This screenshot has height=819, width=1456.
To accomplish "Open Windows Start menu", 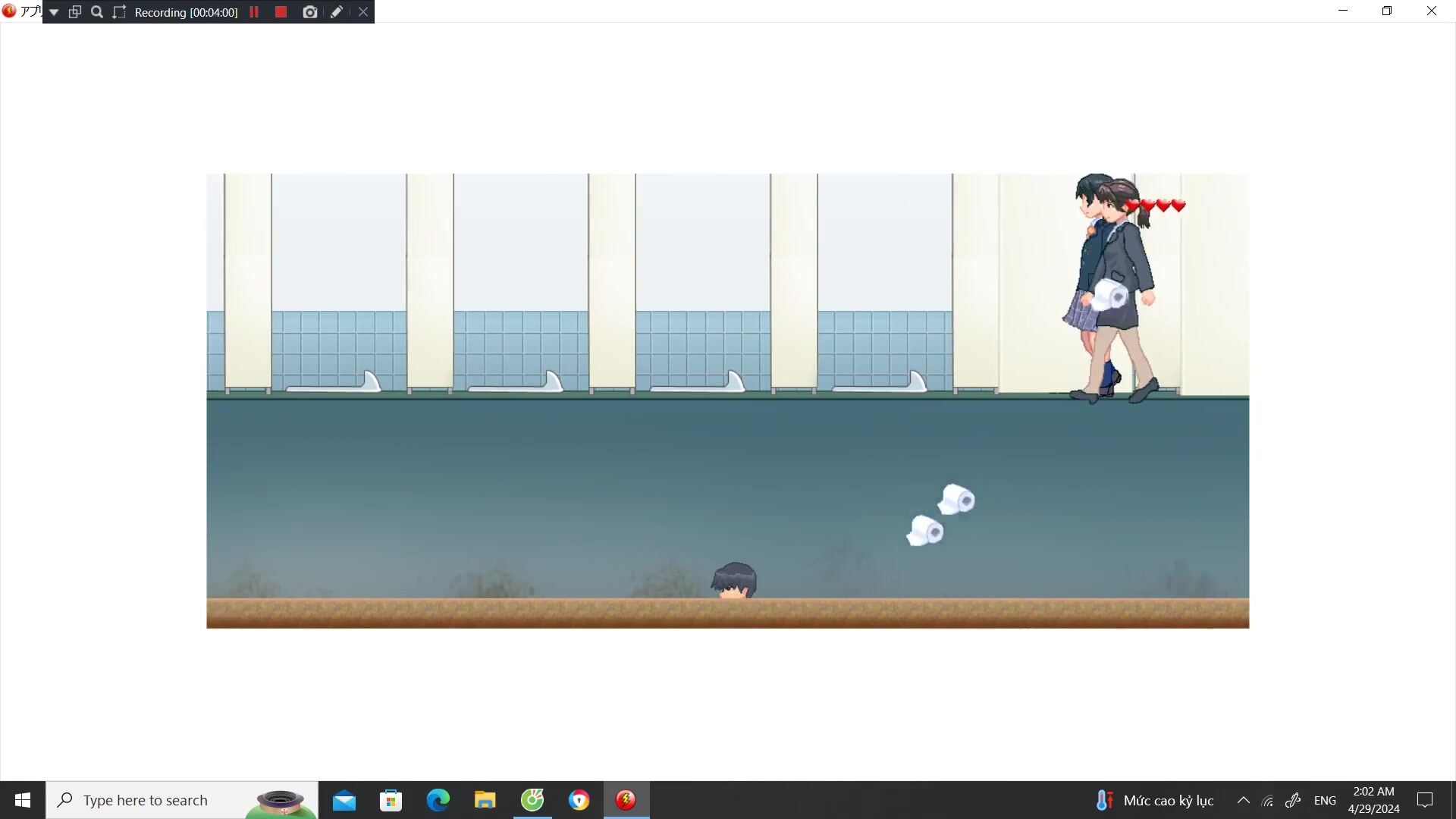I will (x=23, y=800).
